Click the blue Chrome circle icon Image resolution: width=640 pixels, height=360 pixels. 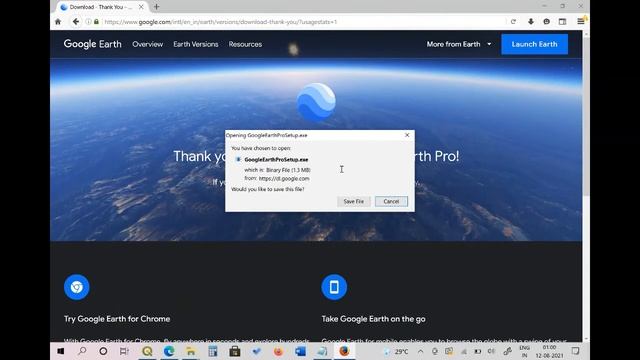coord(76,287)
